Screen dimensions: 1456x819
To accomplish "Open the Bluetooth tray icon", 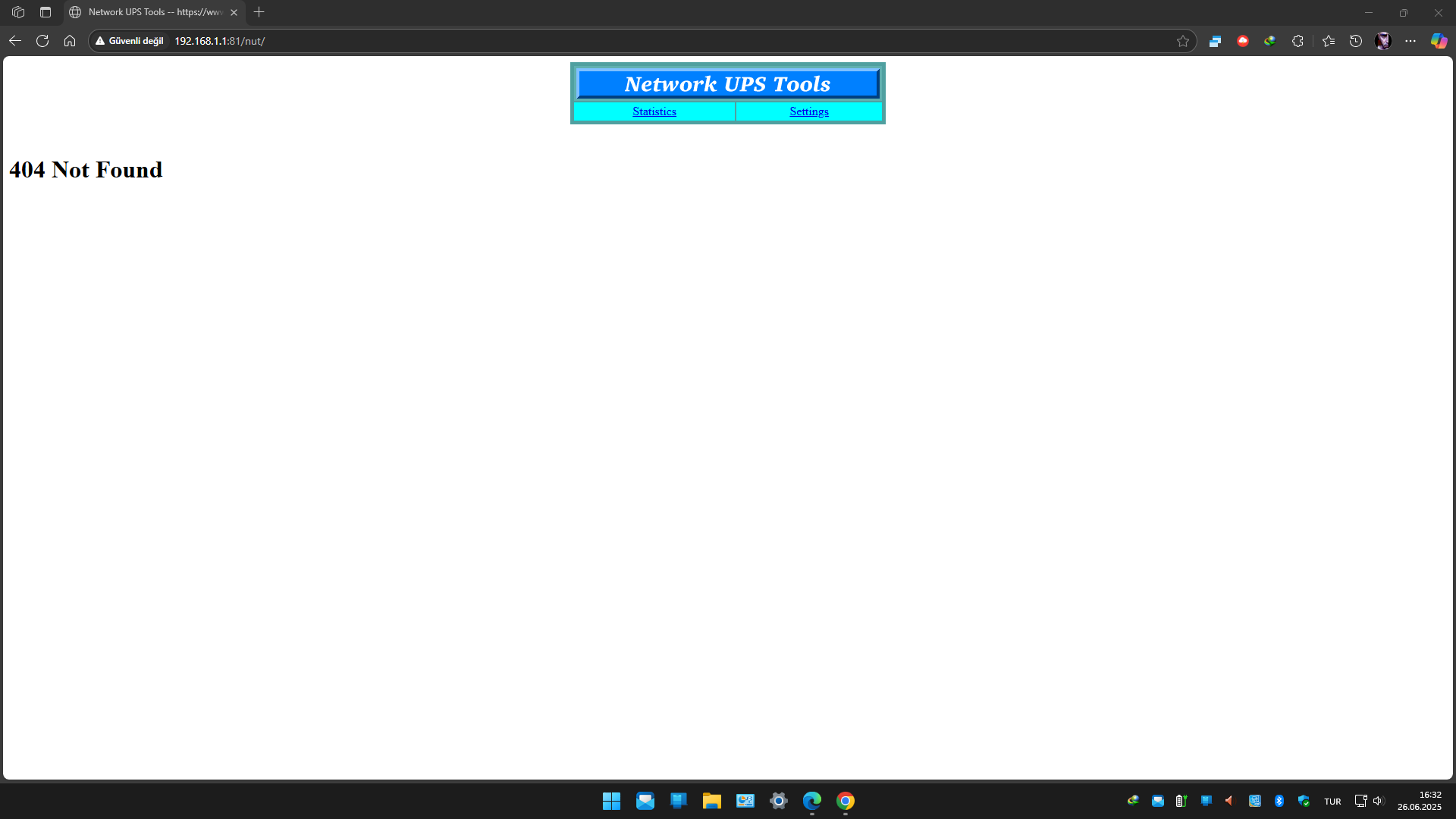I will click(1279, 801).
